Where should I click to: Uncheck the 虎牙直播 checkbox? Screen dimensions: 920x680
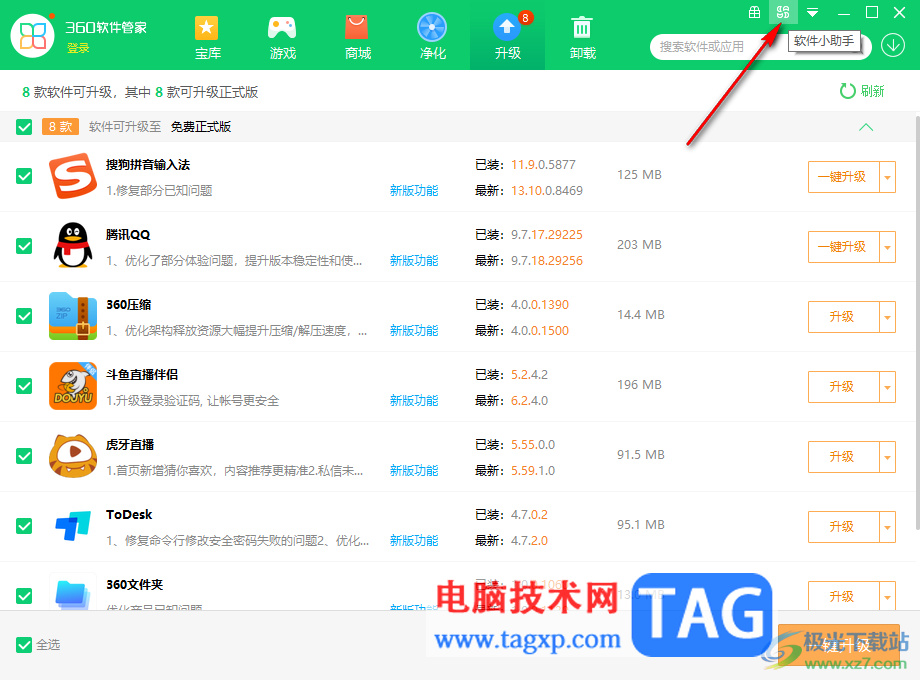click(x=24, y=456)
